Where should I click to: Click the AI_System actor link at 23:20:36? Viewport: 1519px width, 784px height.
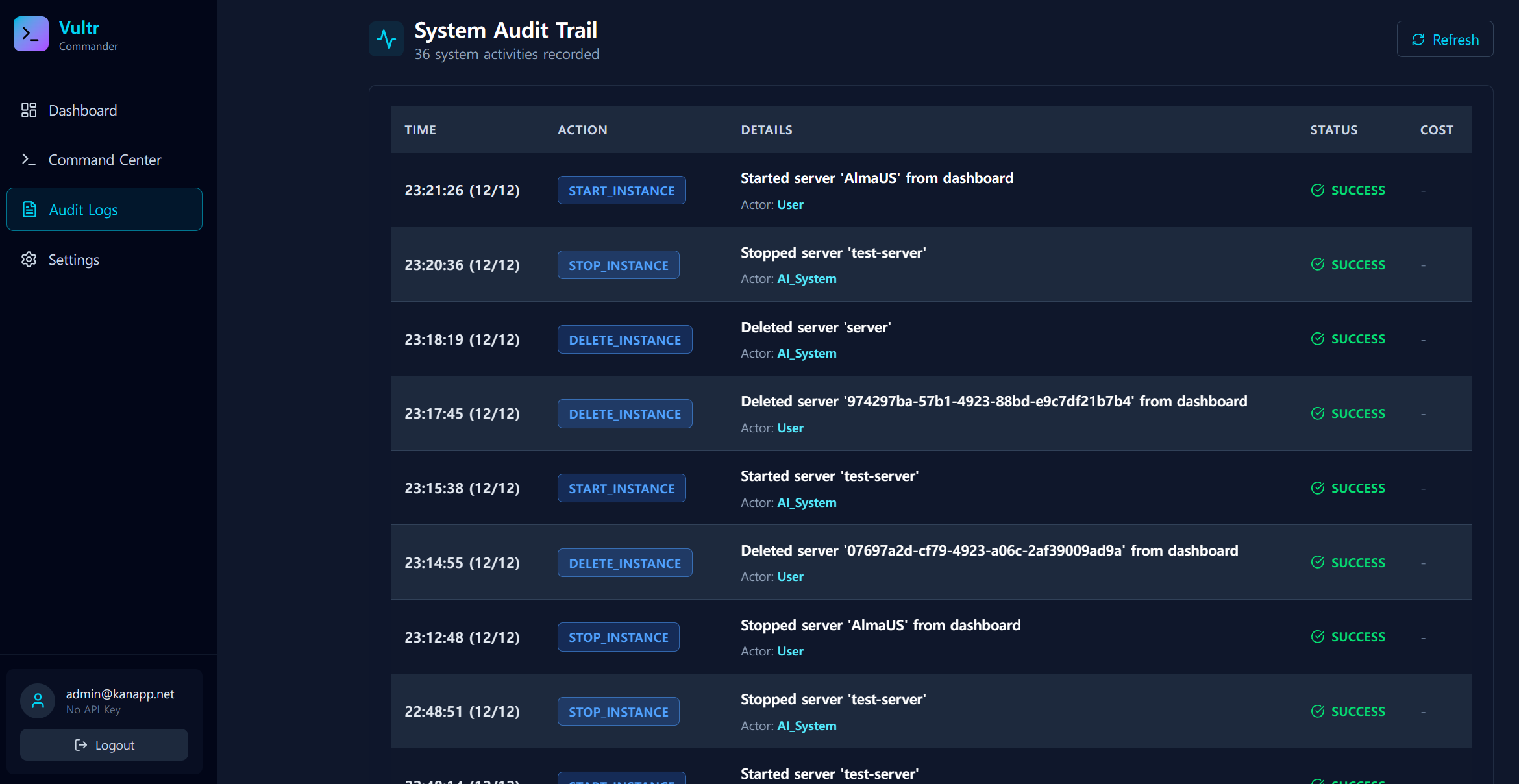click(x=806, y=279)
